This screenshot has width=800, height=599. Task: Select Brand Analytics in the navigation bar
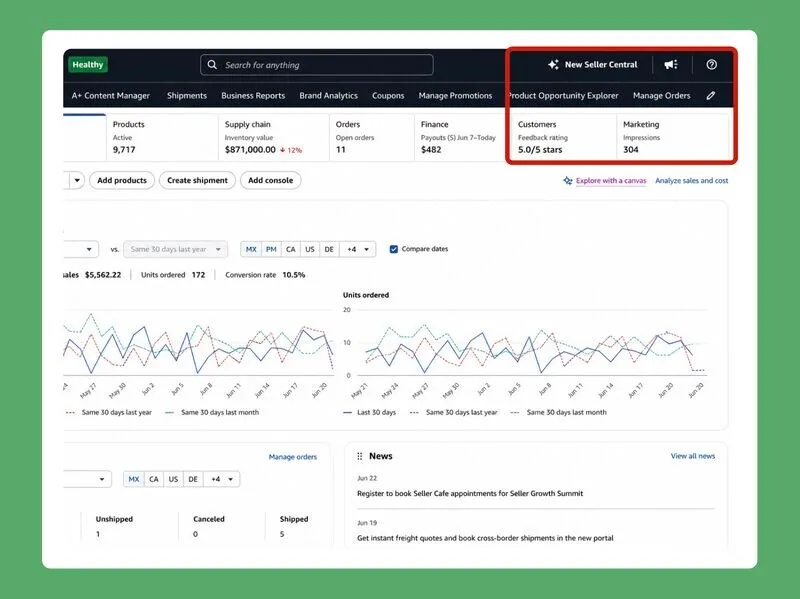click(329, 95)
